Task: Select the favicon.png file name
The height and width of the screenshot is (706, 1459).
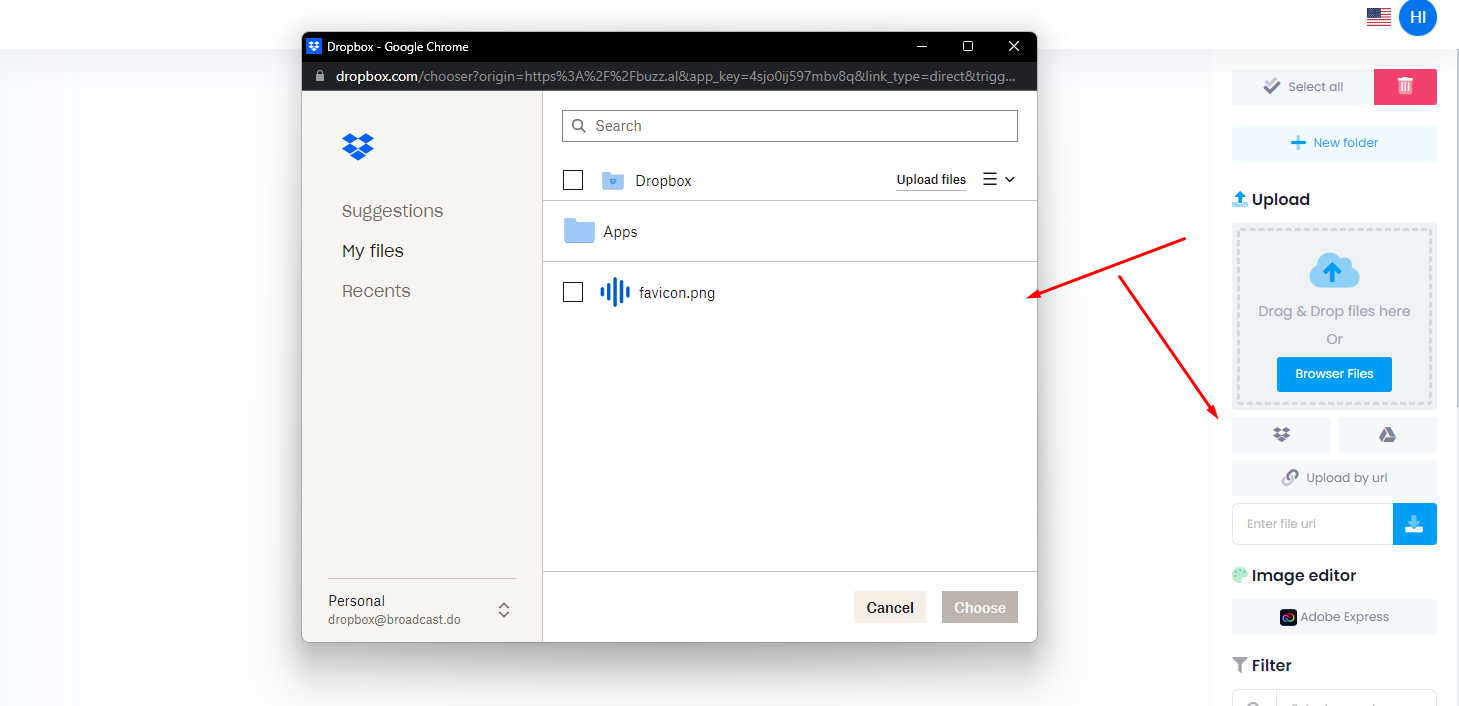Action: [x=677, y=293]
